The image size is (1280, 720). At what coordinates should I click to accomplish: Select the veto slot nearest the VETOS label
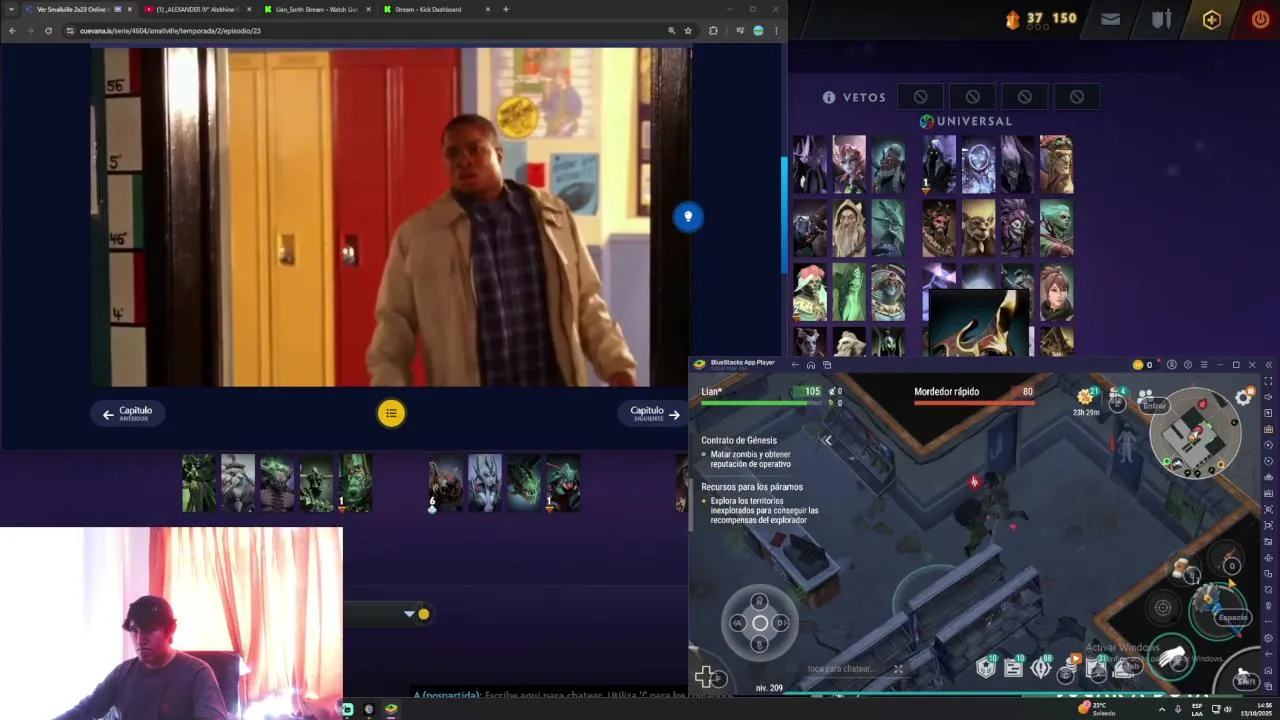(x=920, y=97)
